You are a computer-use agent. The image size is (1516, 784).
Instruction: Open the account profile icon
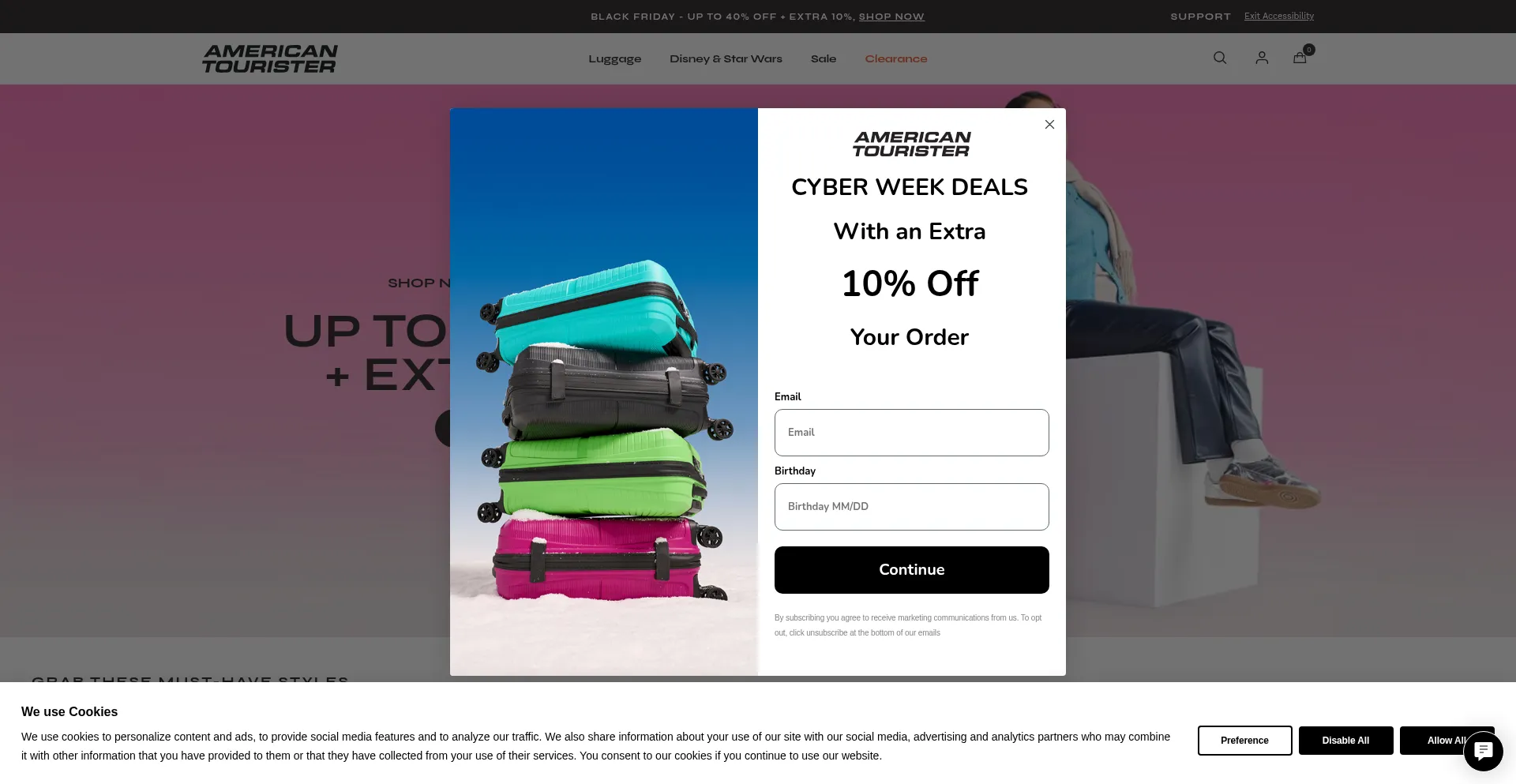(1262, 58)
